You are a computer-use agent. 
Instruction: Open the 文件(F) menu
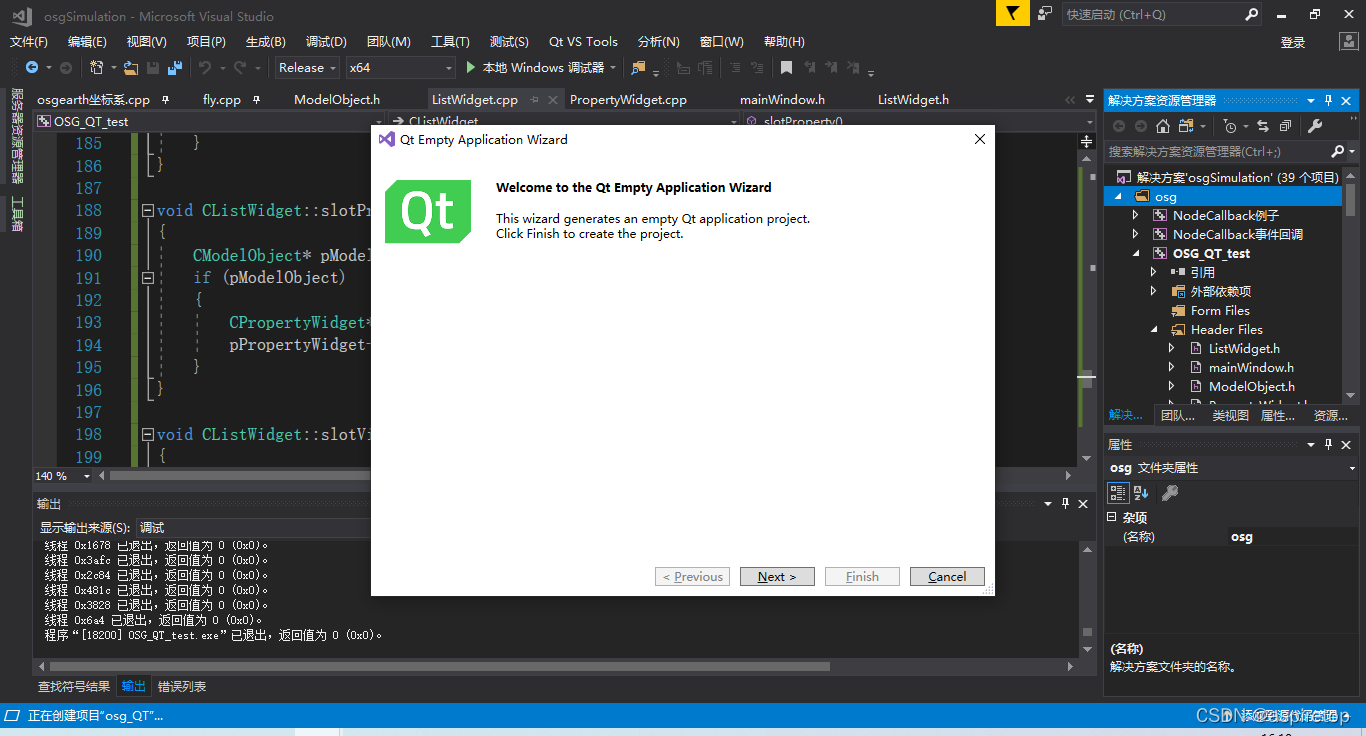(29, 42)
